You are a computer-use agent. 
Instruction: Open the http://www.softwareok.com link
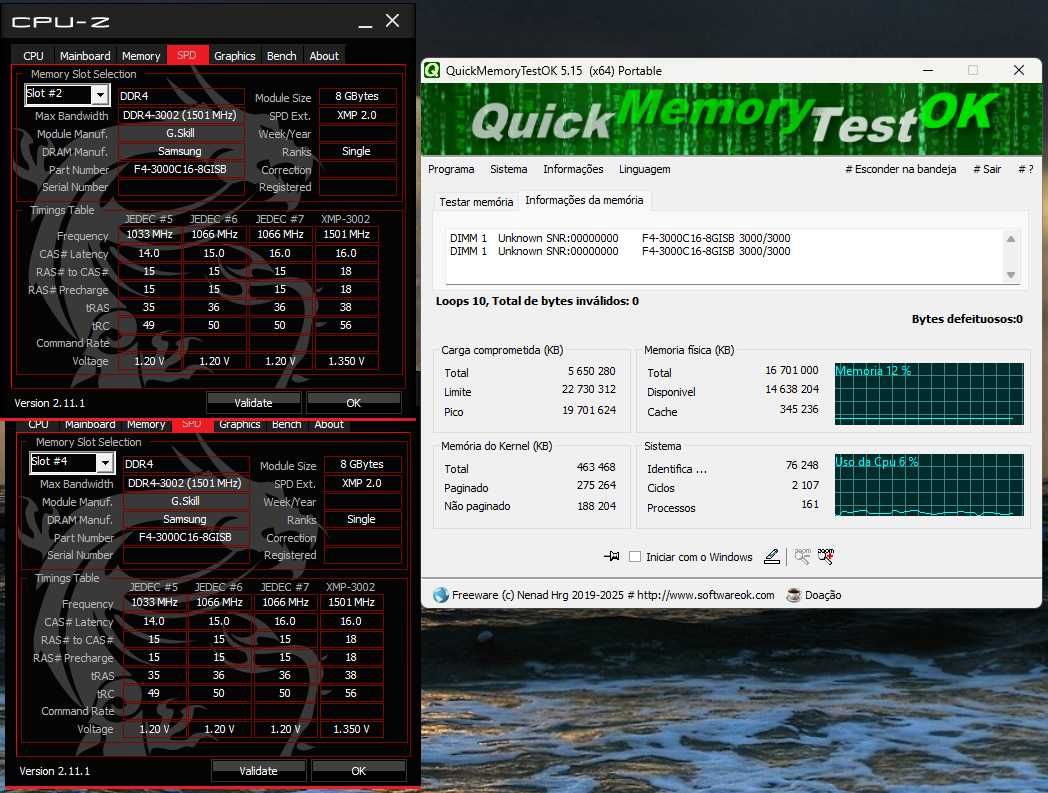(705, 595)
